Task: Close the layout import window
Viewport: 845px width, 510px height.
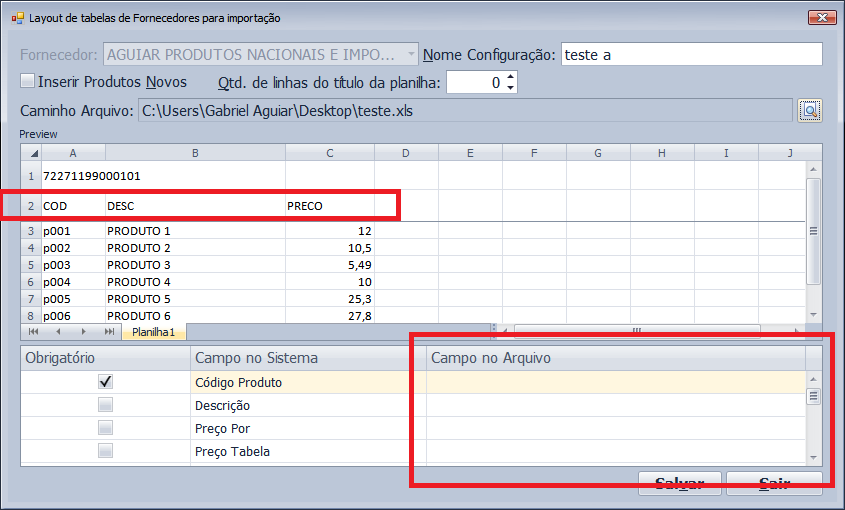Action: click(x=820, y=18)
